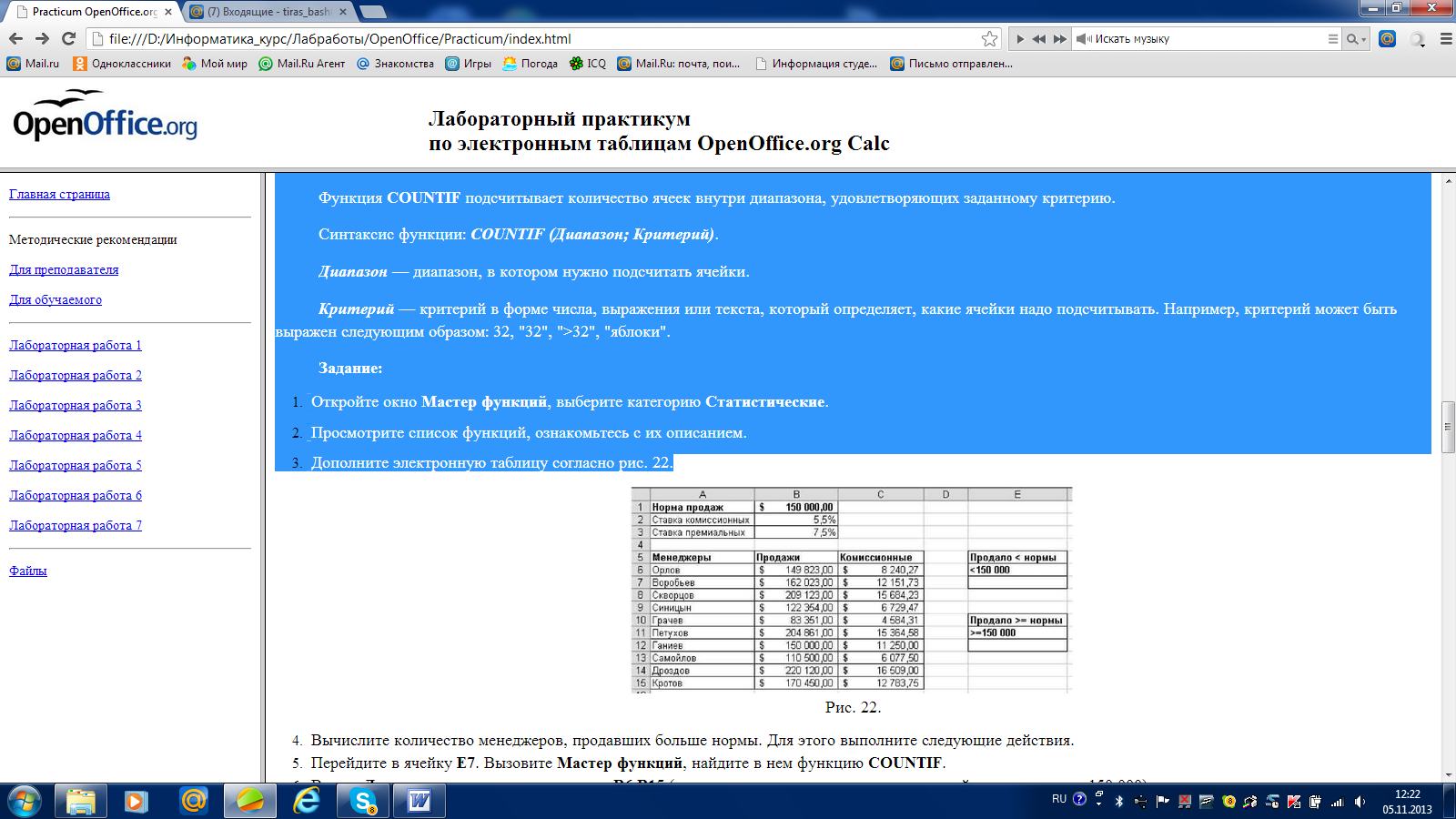Open Internet Explorer from the taskbar
The height and width of the screenshot is (819, 1456).
tap(308, 801)
